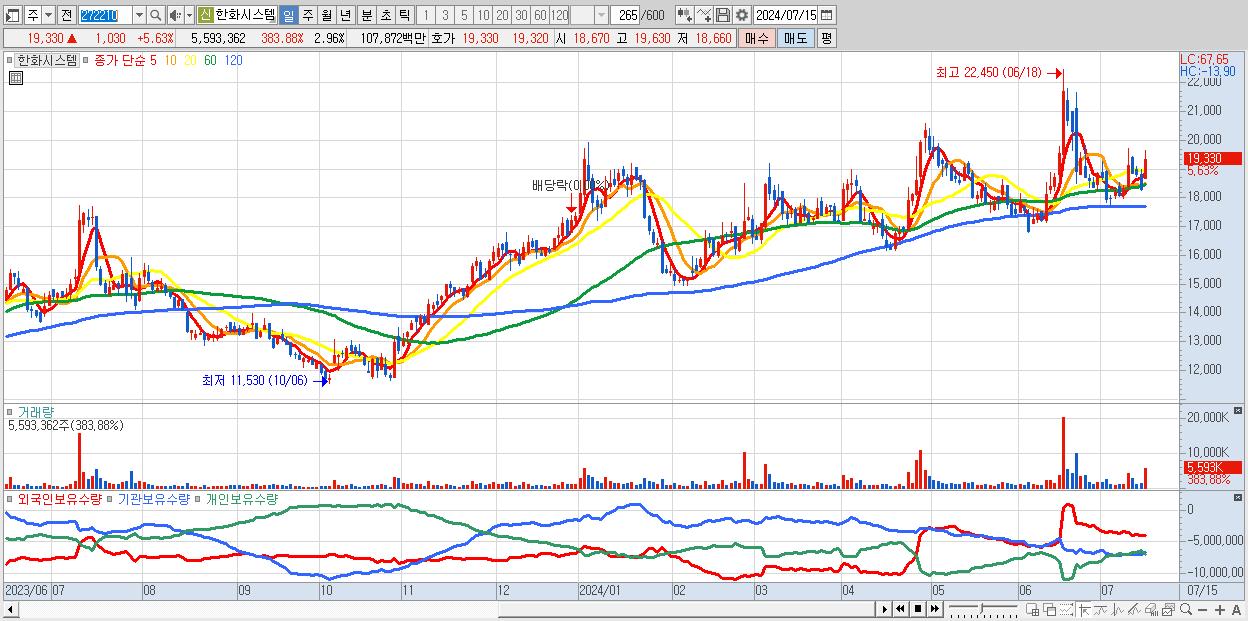The image size is (1248, 621).
Task: Click the add candle indicator icon
Action: tap(684, 15)
